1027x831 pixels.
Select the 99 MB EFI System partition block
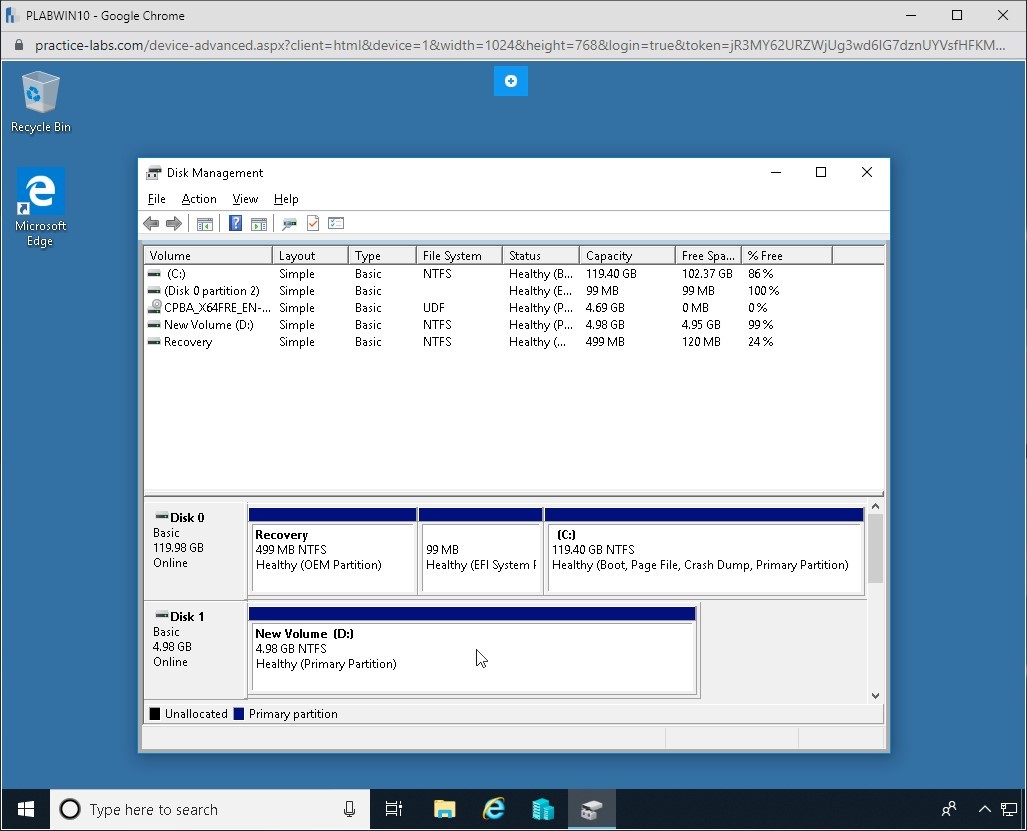481,551
